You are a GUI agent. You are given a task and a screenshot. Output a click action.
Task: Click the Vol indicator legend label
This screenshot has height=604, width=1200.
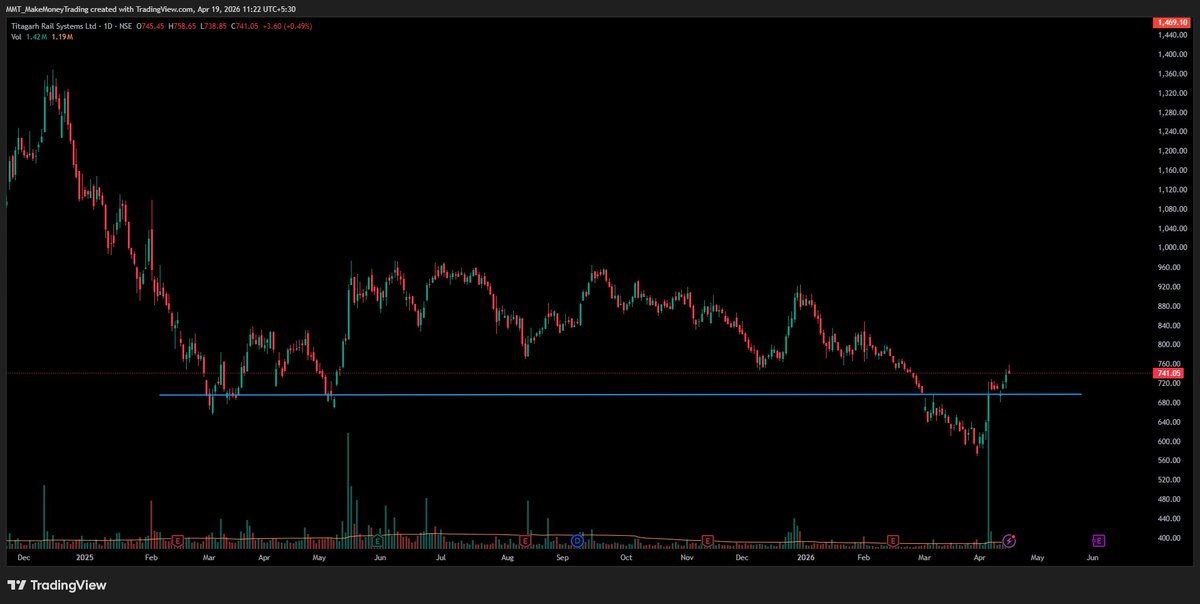(x=17, y=36)
